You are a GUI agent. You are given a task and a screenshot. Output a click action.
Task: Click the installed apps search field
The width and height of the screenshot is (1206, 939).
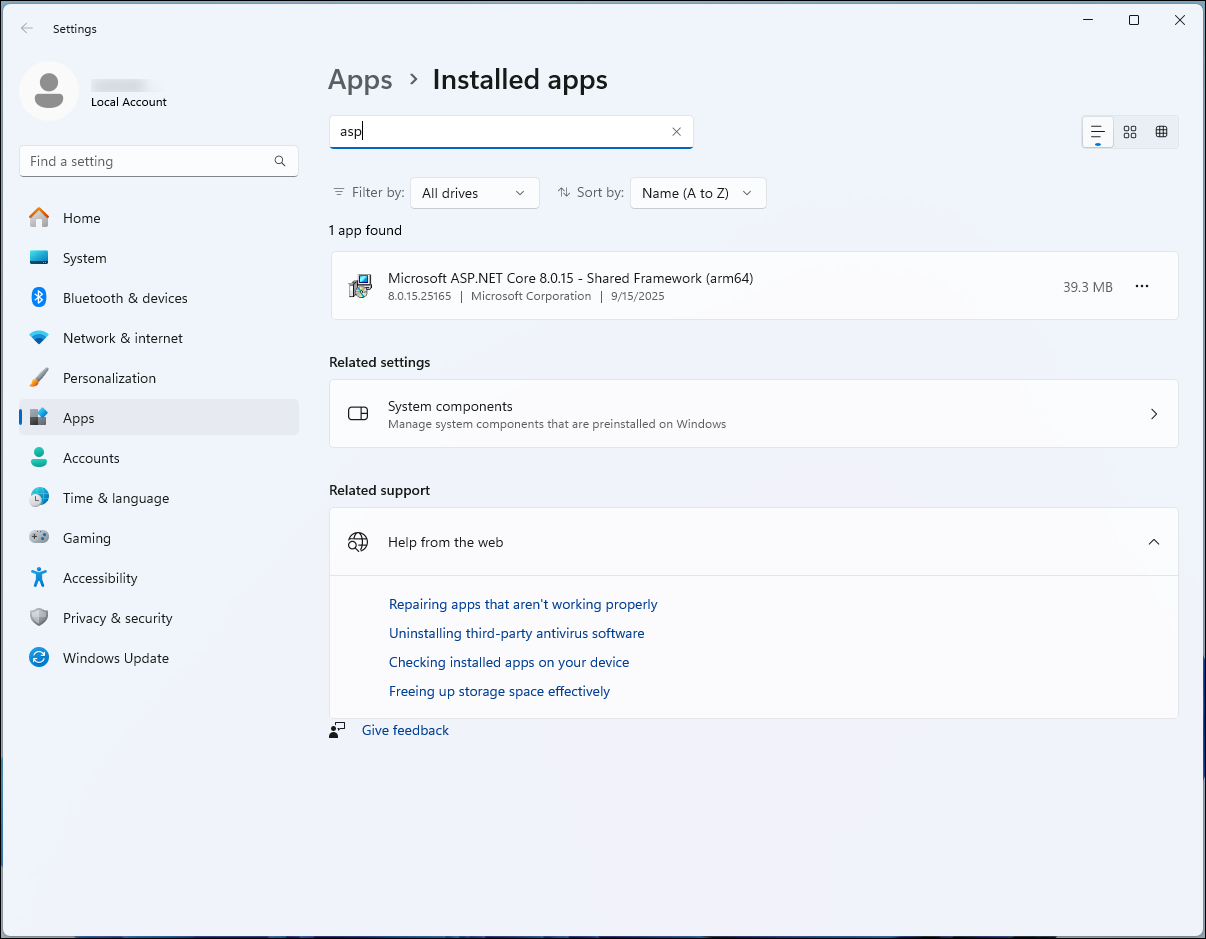500,132
